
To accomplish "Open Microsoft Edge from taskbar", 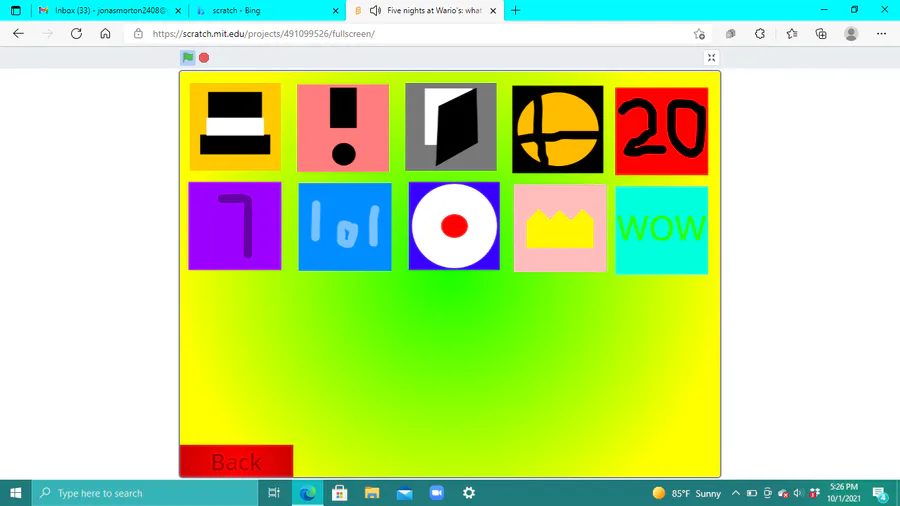I will pos(307,493).
